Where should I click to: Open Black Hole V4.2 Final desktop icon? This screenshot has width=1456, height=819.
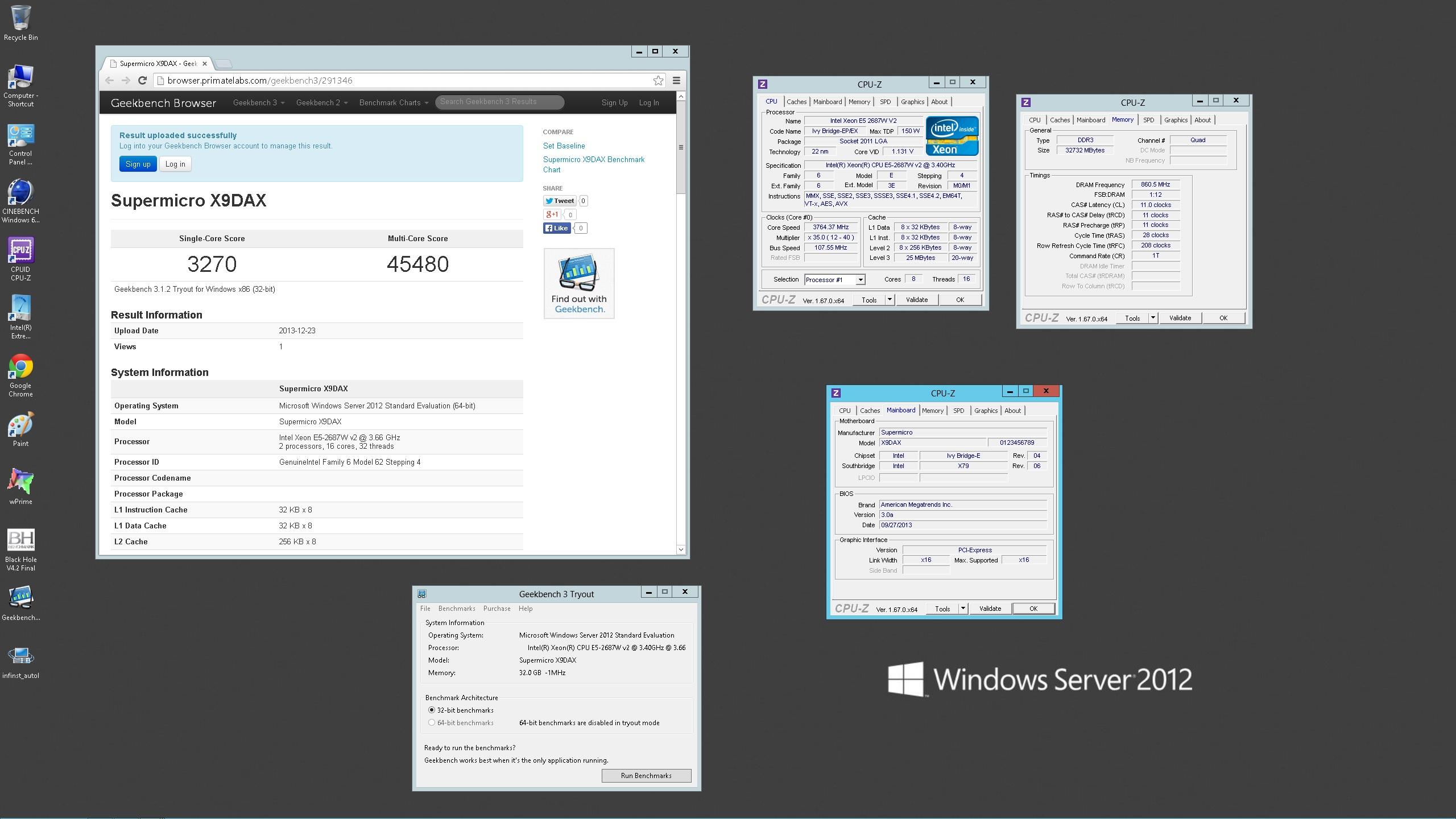click(20, 549)
